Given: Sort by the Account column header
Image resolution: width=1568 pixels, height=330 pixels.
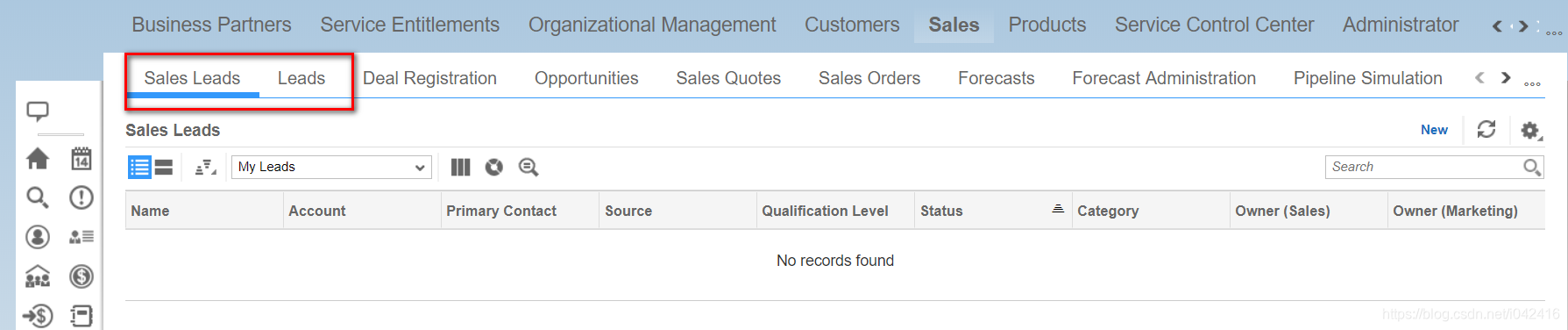Looking at the screenshot, I should pos(362,211).
